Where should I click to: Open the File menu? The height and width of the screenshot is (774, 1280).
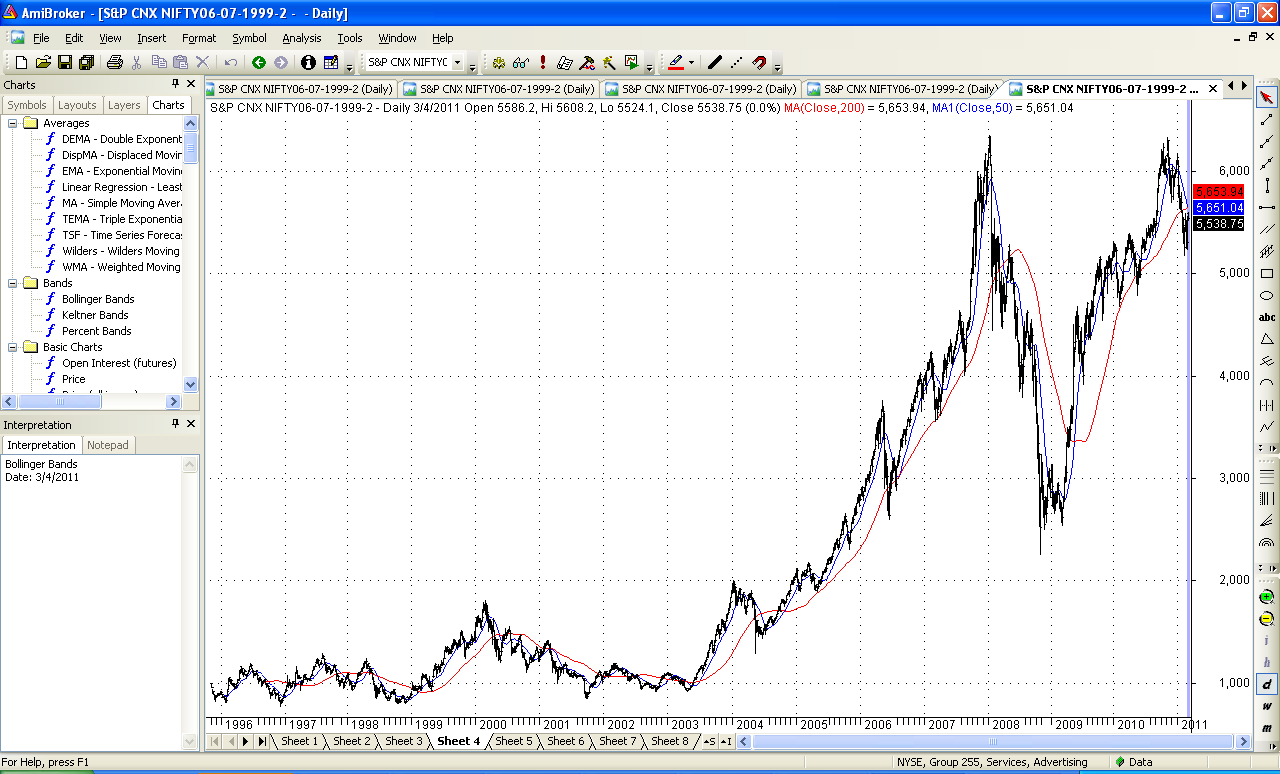tap(41, 38)
